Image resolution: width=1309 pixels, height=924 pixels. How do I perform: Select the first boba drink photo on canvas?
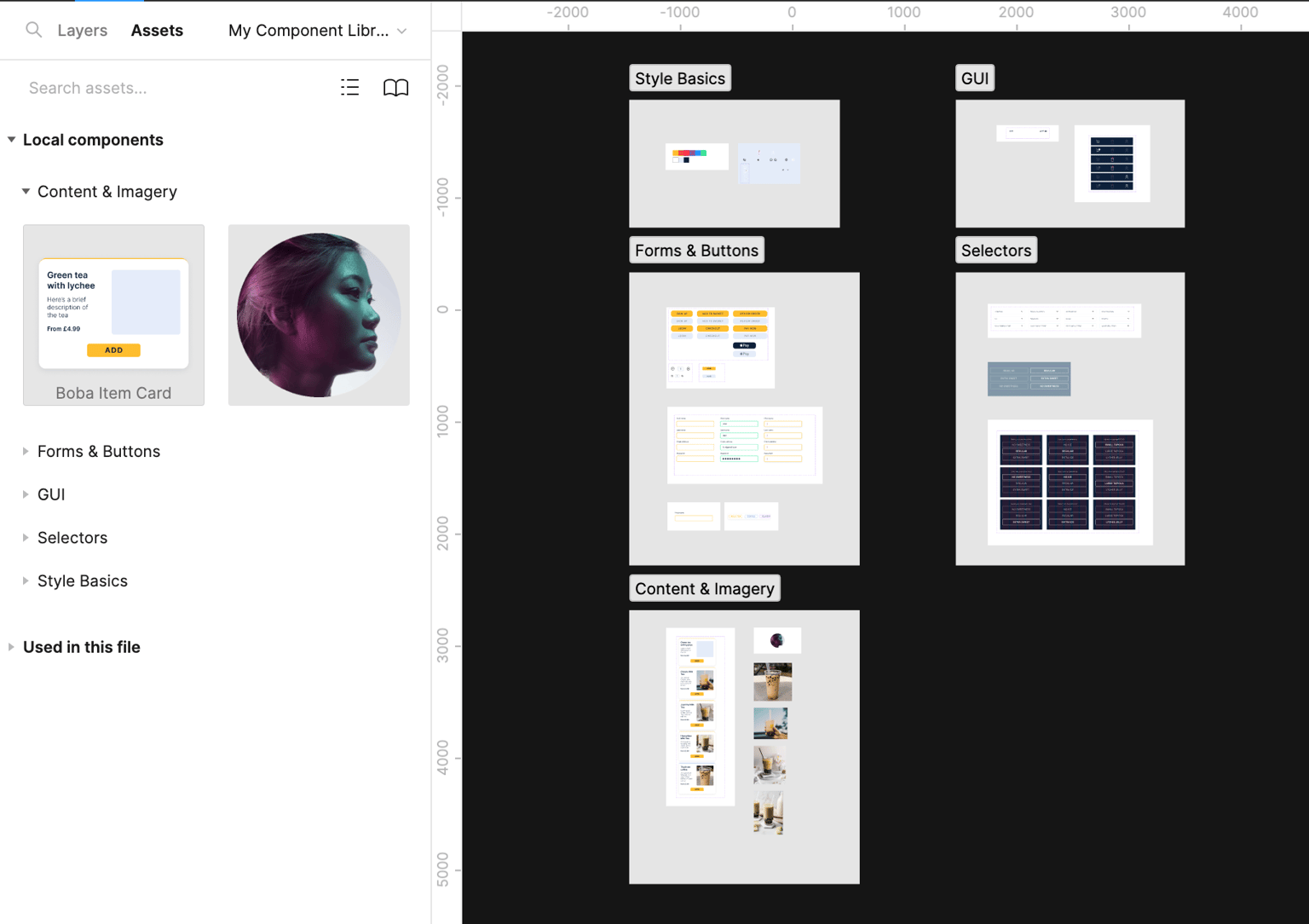pos(773,682)
